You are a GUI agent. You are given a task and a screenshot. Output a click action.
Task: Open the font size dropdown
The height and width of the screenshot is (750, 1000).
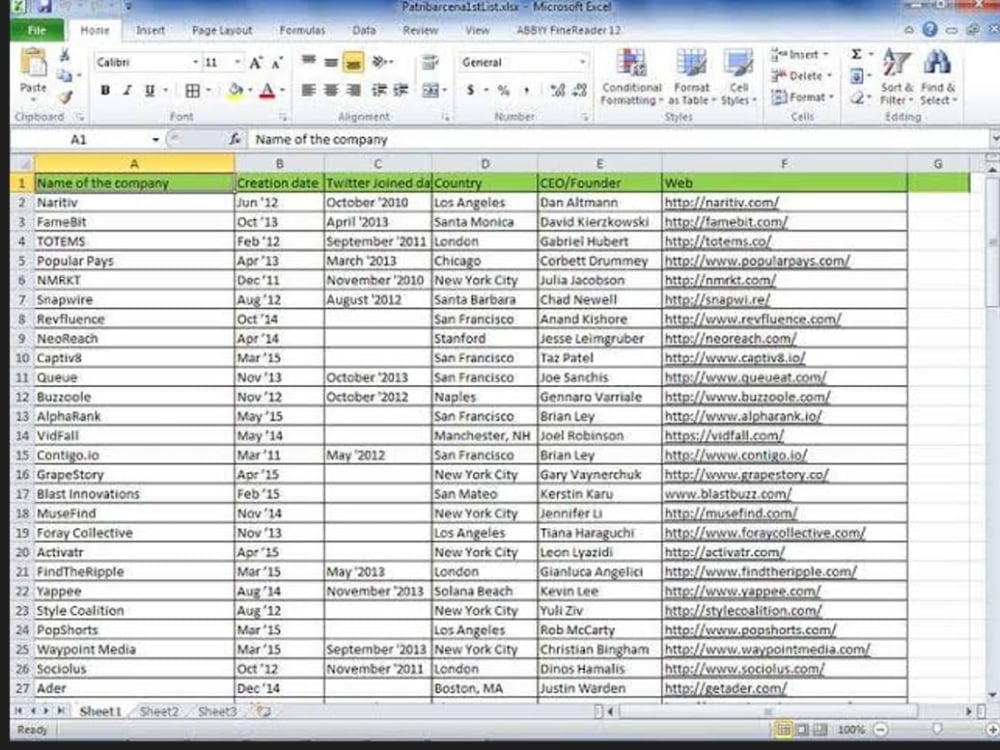pos(237,62)
